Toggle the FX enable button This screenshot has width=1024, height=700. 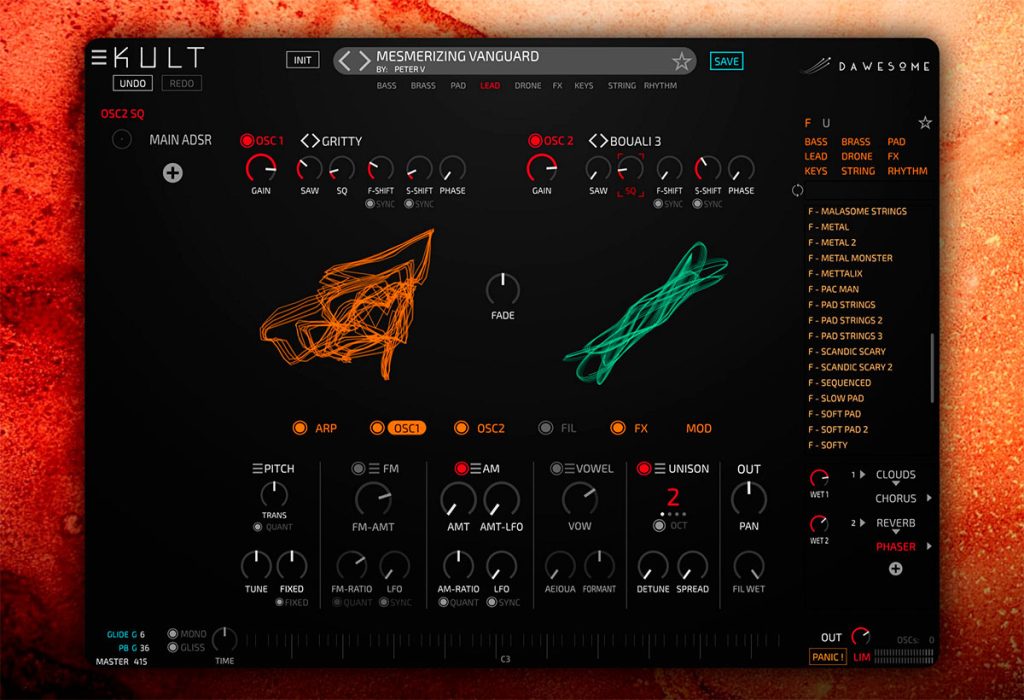[617, 428]
